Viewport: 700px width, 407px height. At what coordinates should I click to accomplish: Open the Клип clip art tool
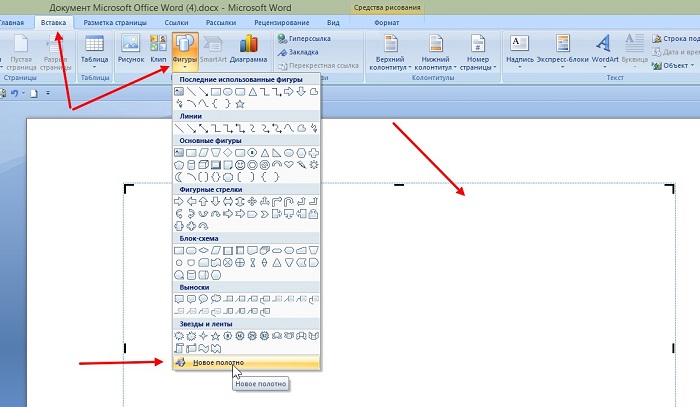point(158,49)
